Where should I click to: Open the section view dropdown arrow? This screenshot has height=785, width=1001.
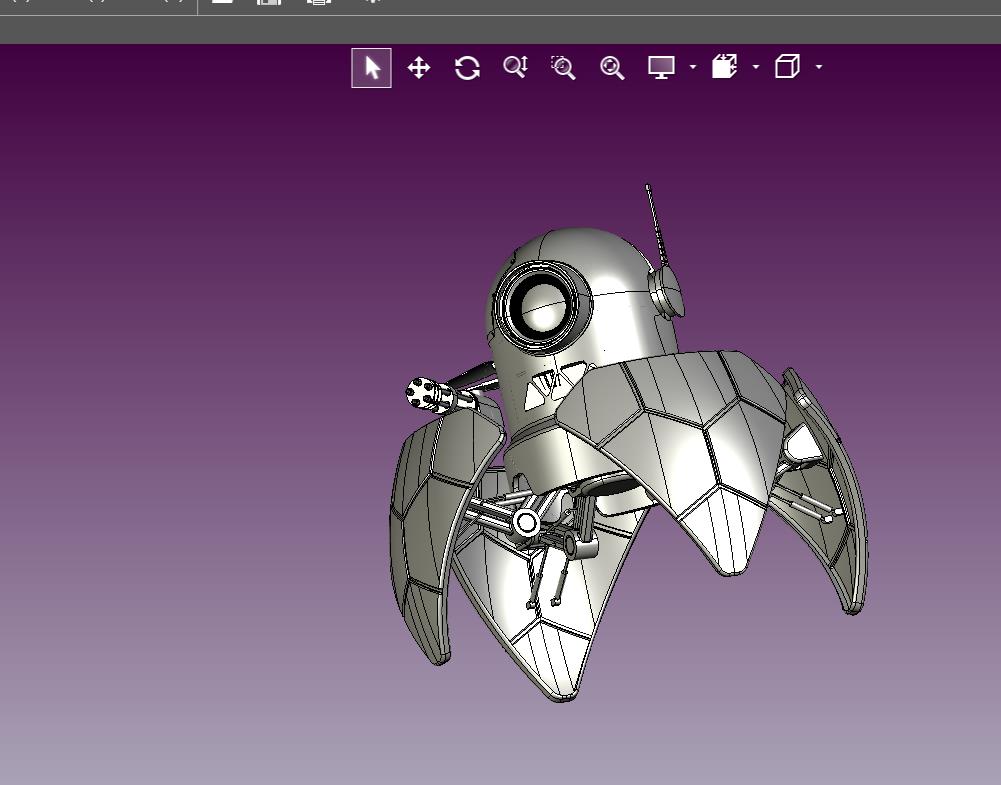point(756,67)
